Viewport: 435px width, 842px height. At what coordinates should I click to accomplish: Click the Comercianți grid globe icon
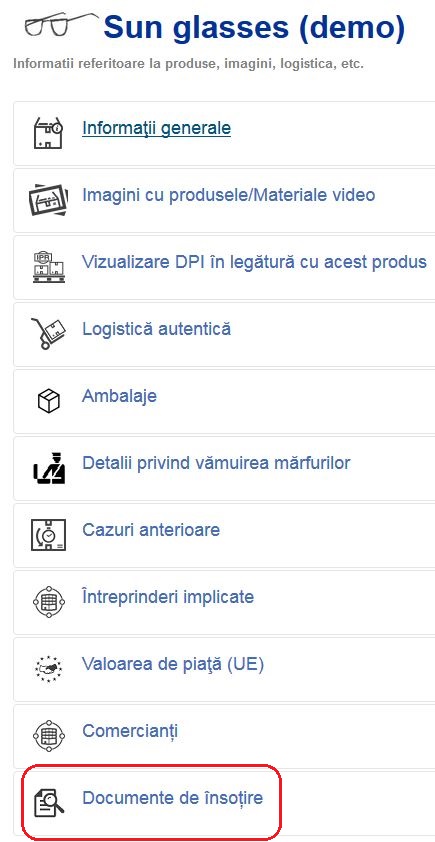[48, 736]
